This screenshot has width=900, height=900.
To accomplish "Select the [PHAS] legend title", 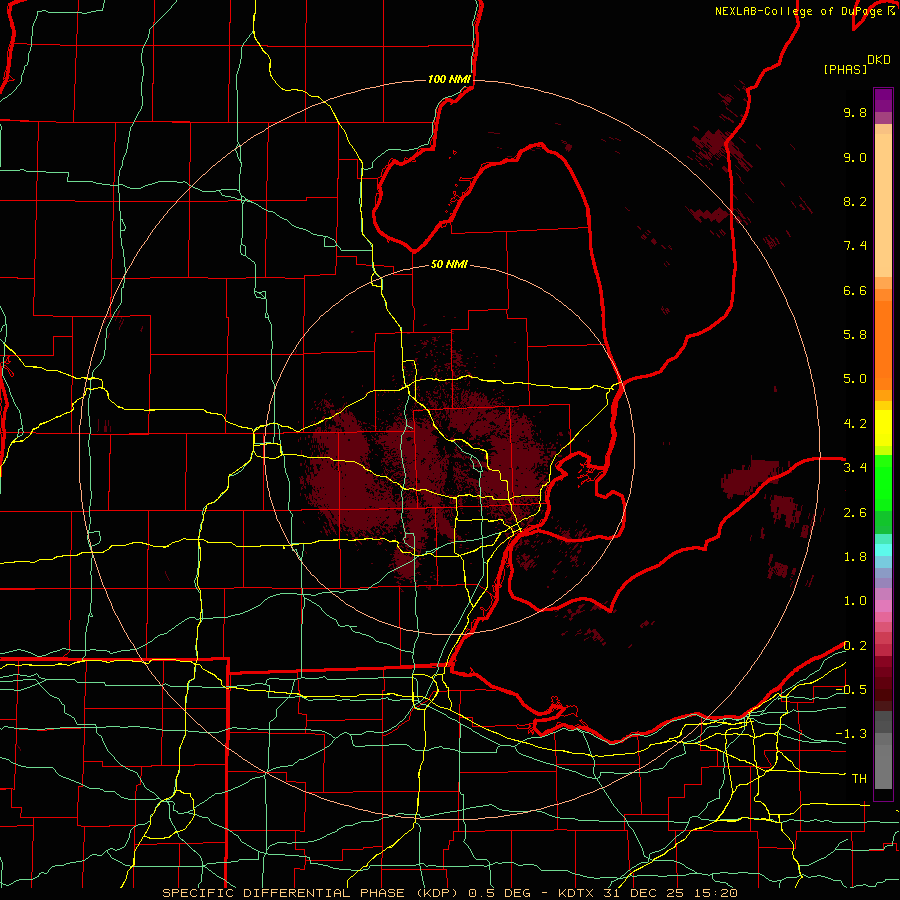I will 845,69.
